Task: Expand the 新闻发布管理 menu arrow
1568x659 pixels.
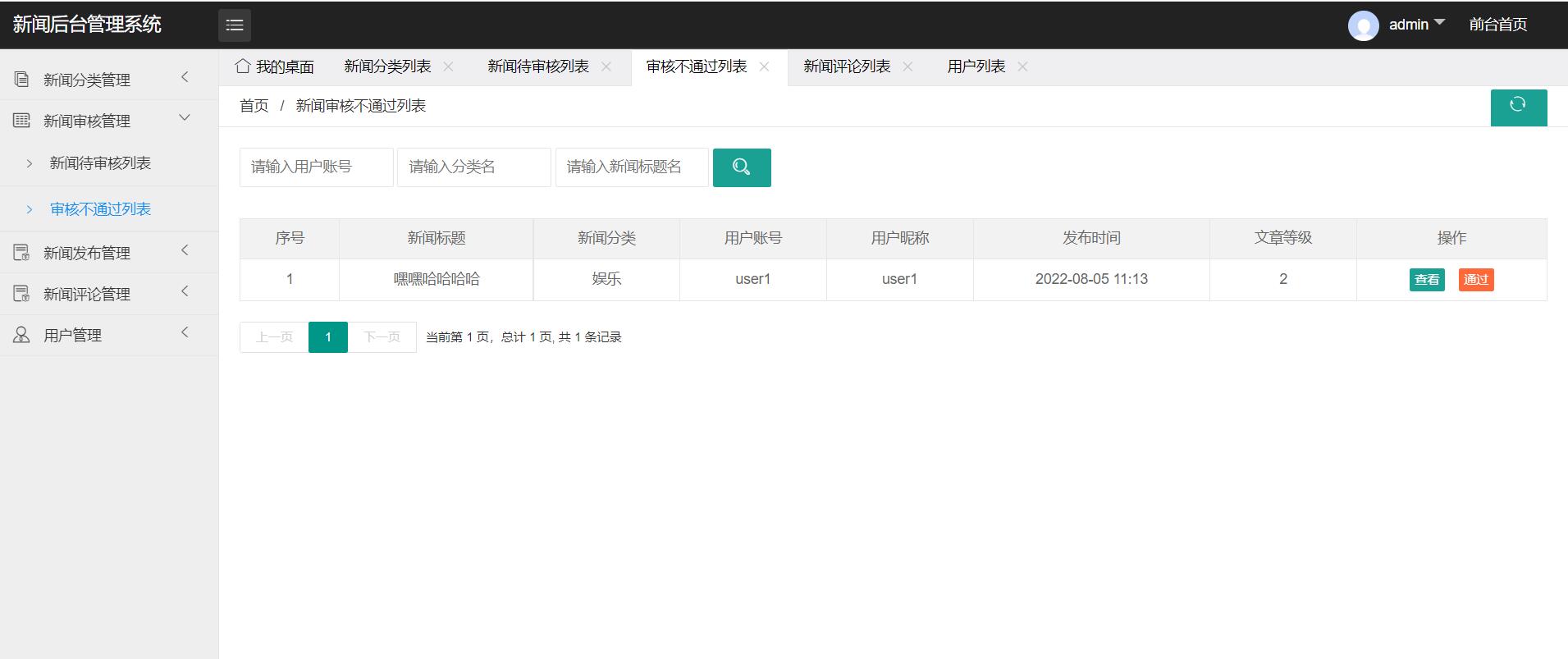Action: pos(185,250)
